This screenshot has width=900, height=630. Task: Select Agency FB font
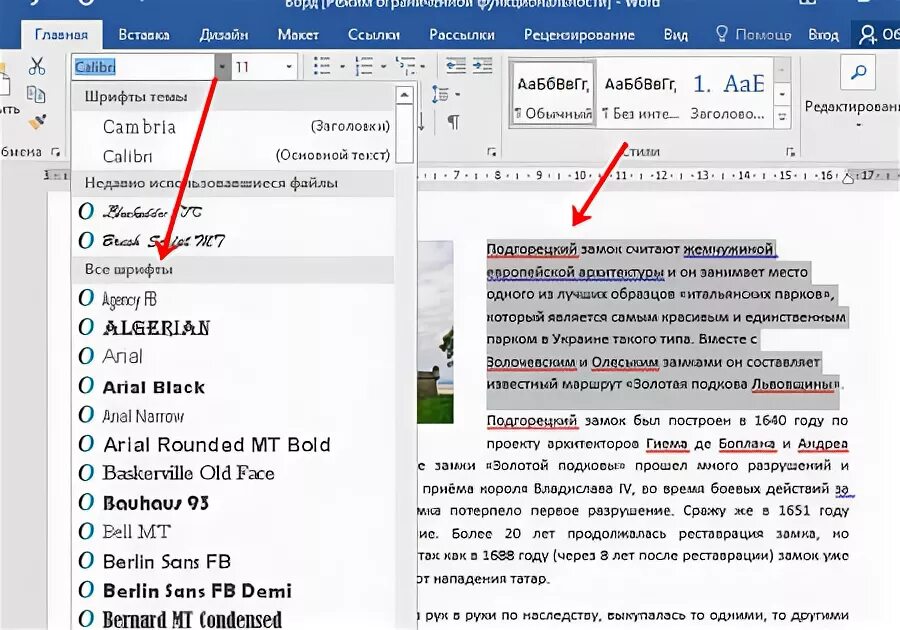point(234,298)
